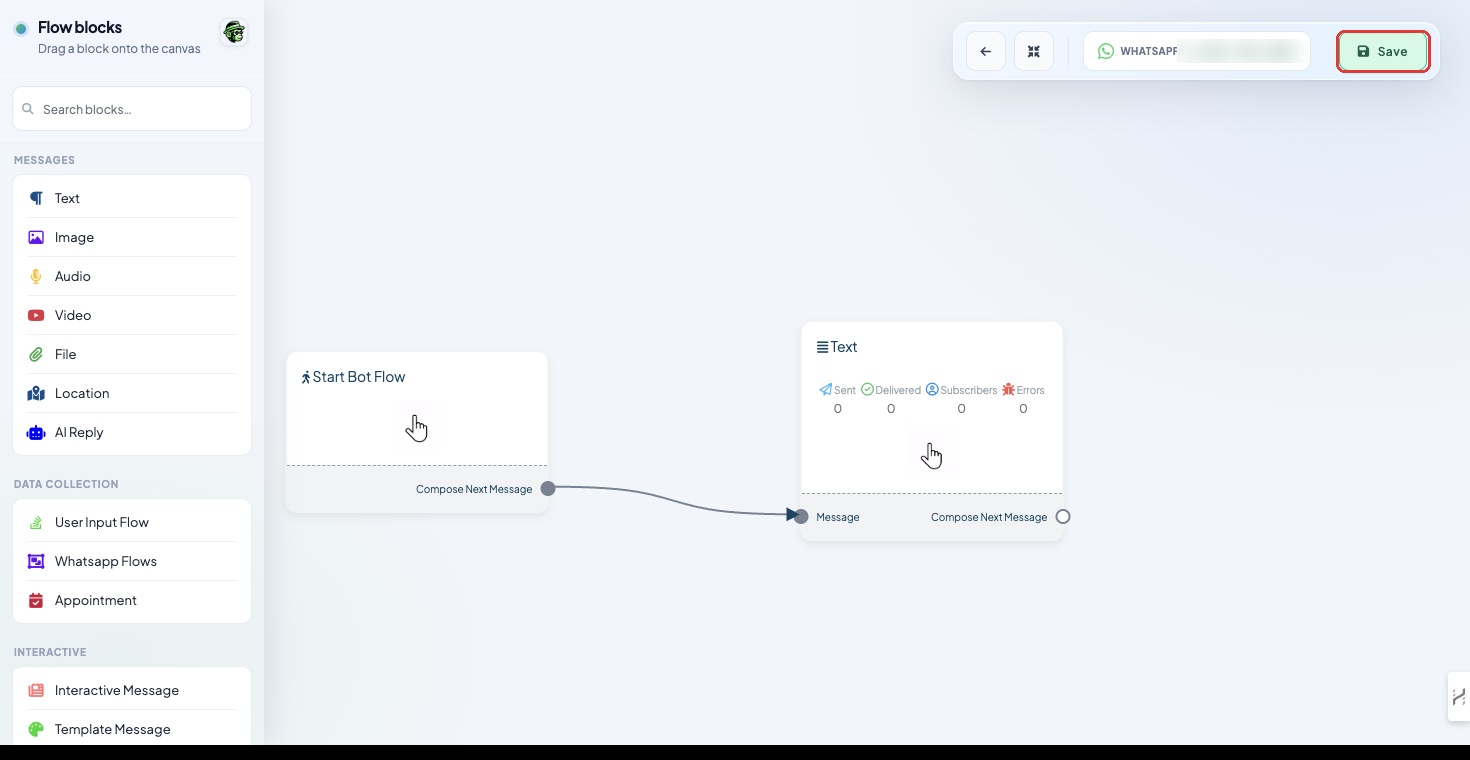
Task: Click the back arrow button
Action: coord(986,51)
